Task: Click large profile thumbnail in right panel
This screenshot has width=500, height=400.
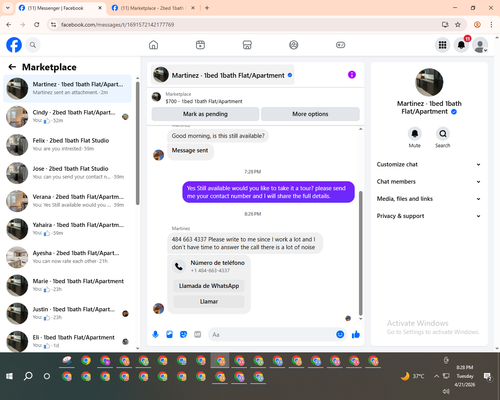Action: (x=429, y=82)
